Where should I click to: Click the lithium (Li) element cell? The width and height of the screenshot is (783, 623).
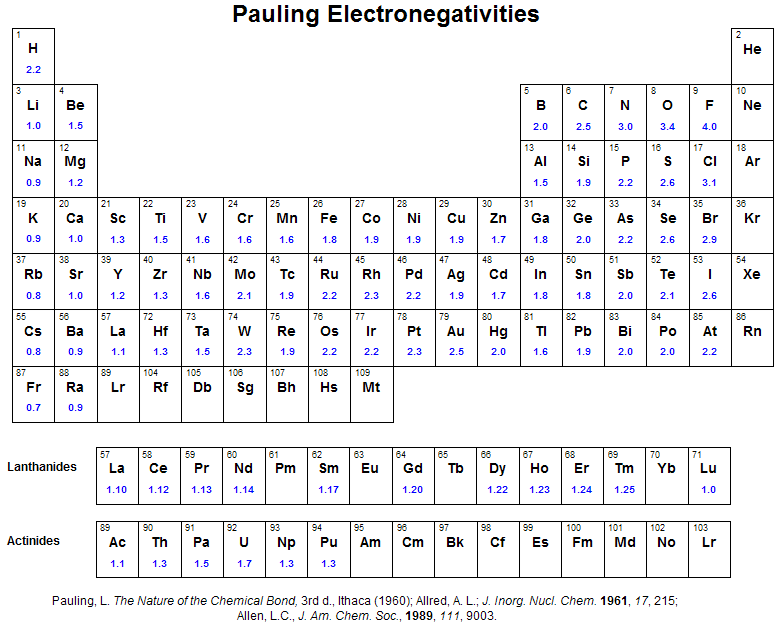tap(33, 113)
